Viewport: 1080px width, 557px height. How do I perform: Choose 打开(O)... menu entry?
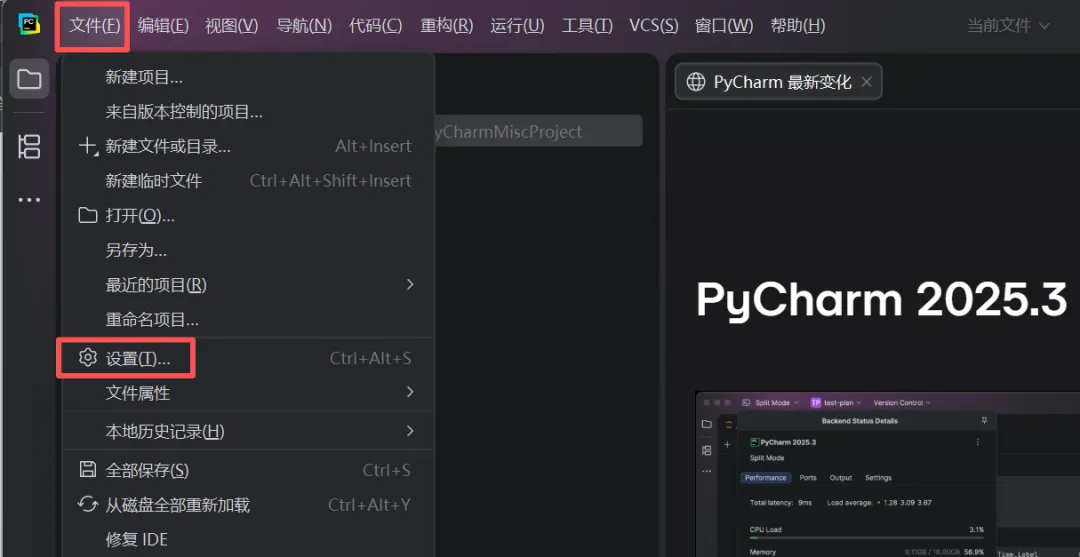coord(248,216)
